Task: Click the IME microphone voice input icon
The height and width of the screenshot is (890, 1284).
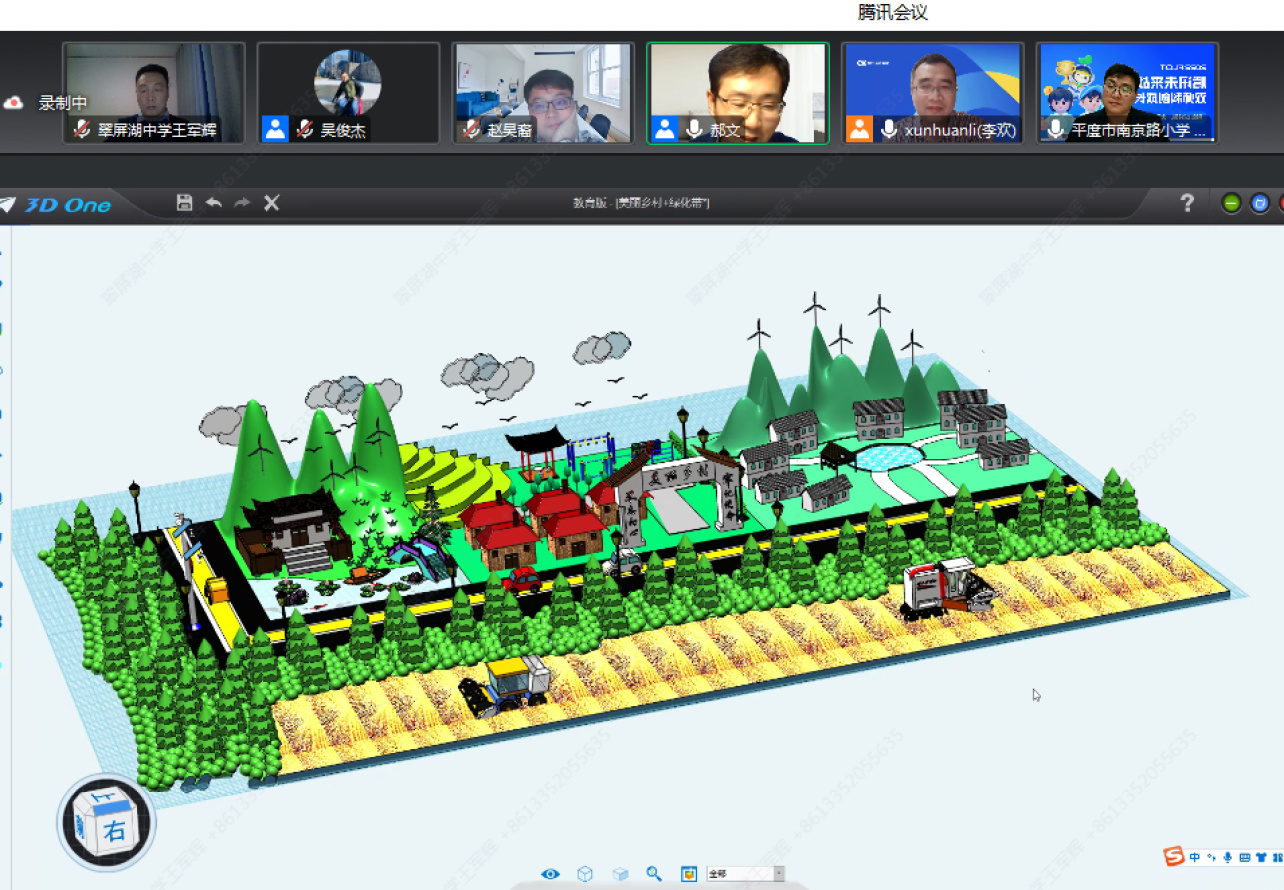Action: (x=1228, y=857)
